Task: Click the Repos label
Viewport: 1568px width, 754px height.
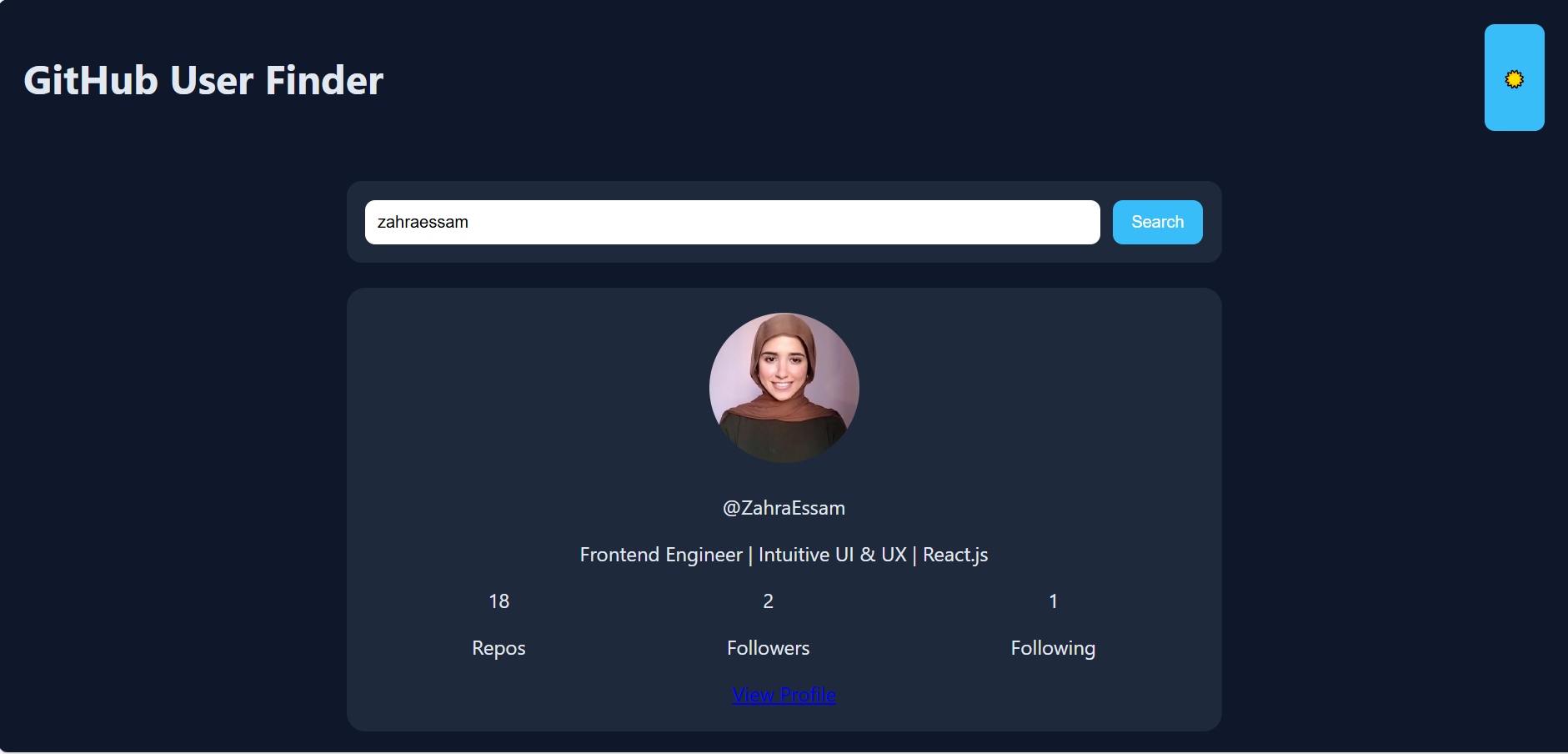Action: tap(498, 647)
